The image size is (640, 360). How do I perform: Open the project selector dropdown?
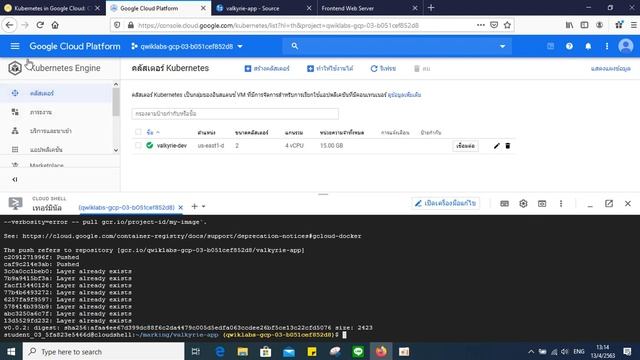pyautogui.click(x=187, y=46)
